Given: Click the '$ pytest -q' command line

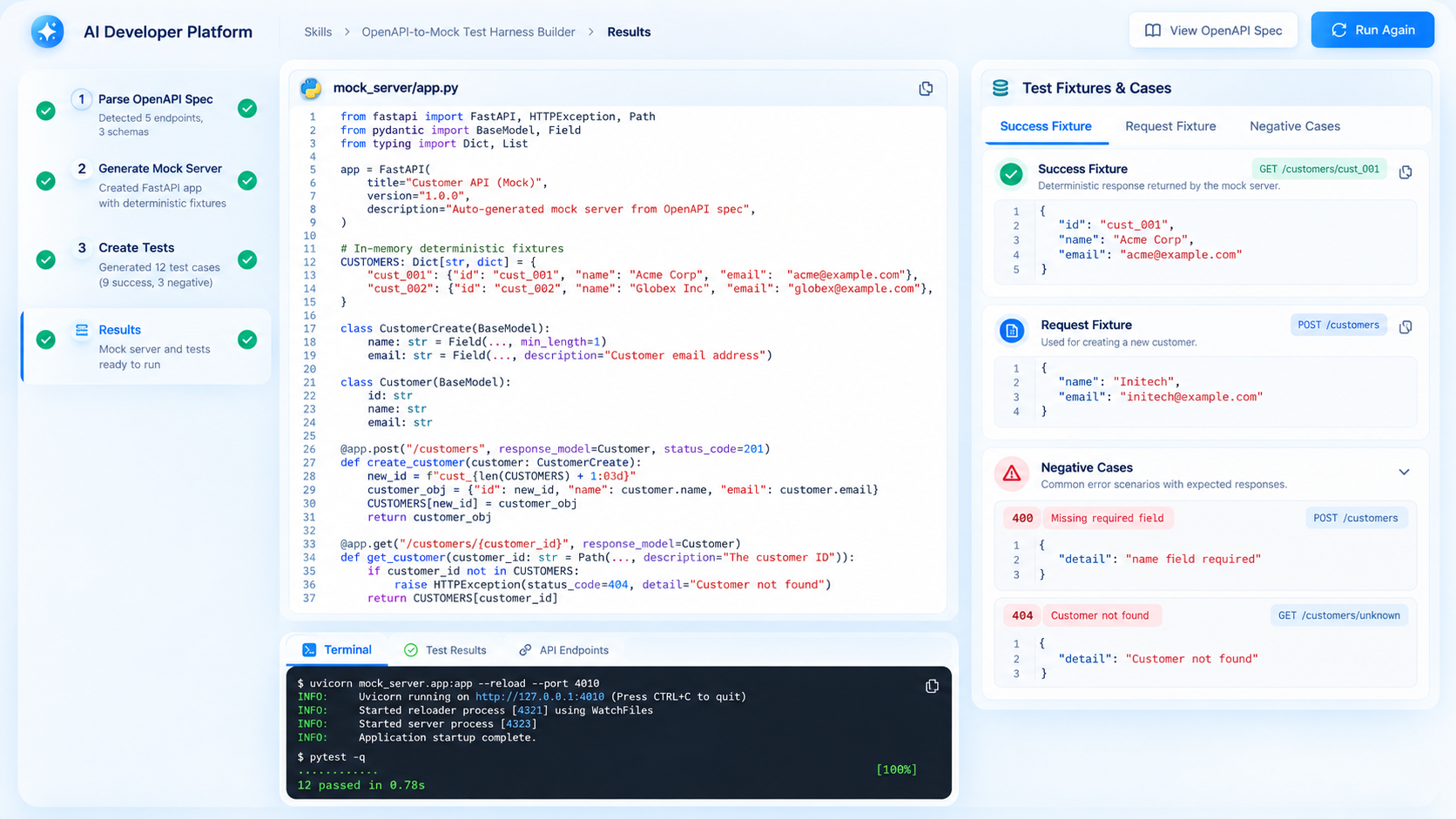Looking at the screenshot, I should tap(331, 757).
